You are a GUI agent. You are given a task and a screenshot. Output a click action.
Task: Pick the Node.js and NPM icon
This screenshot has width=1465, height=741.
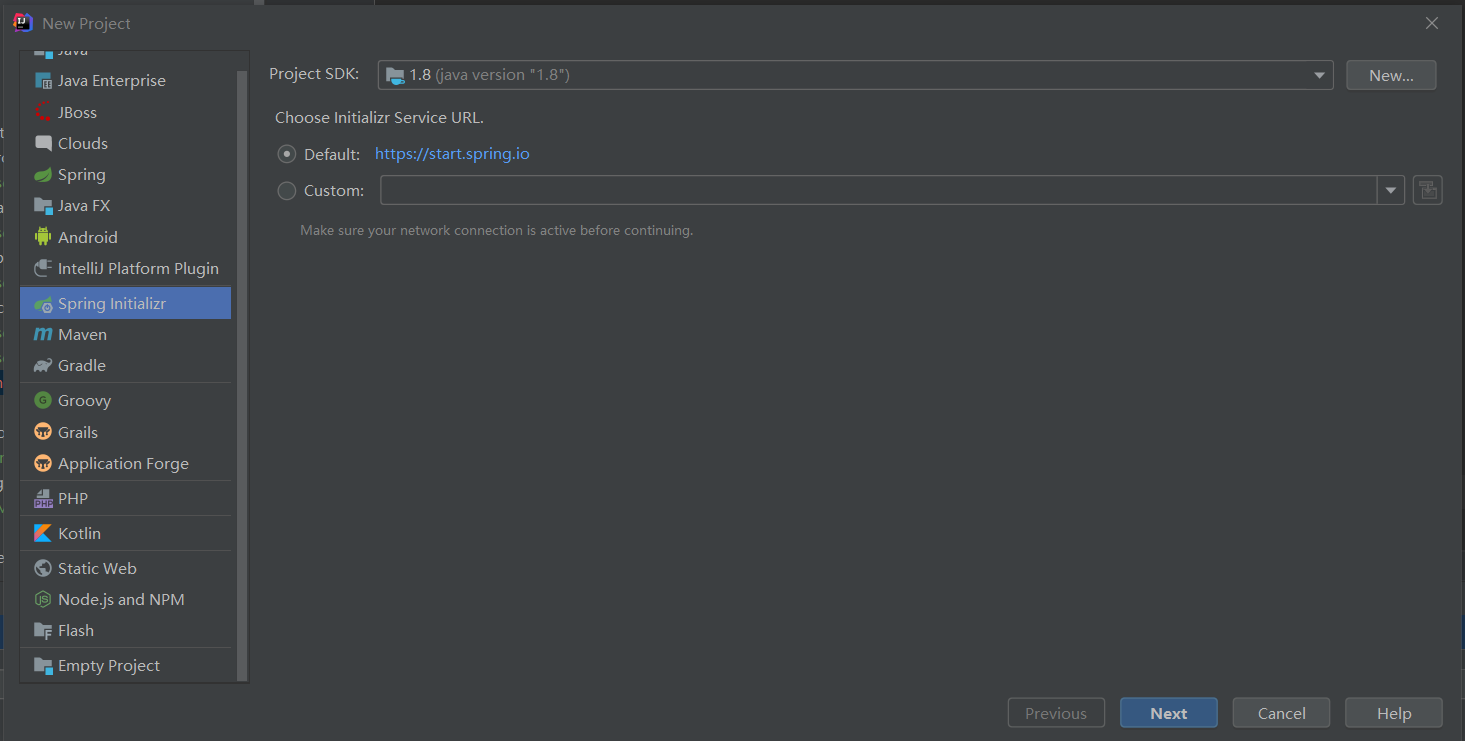point(42,599)
